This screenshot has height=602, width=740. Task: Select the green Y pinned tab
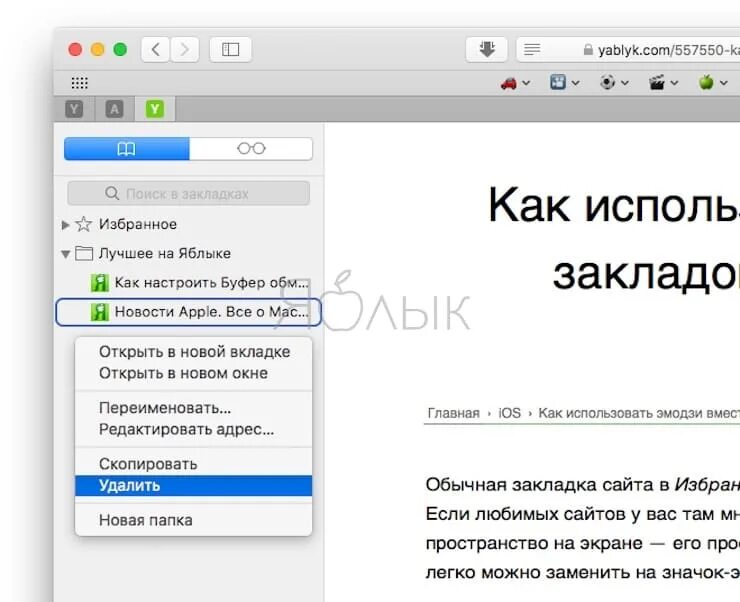click(155, 109)
